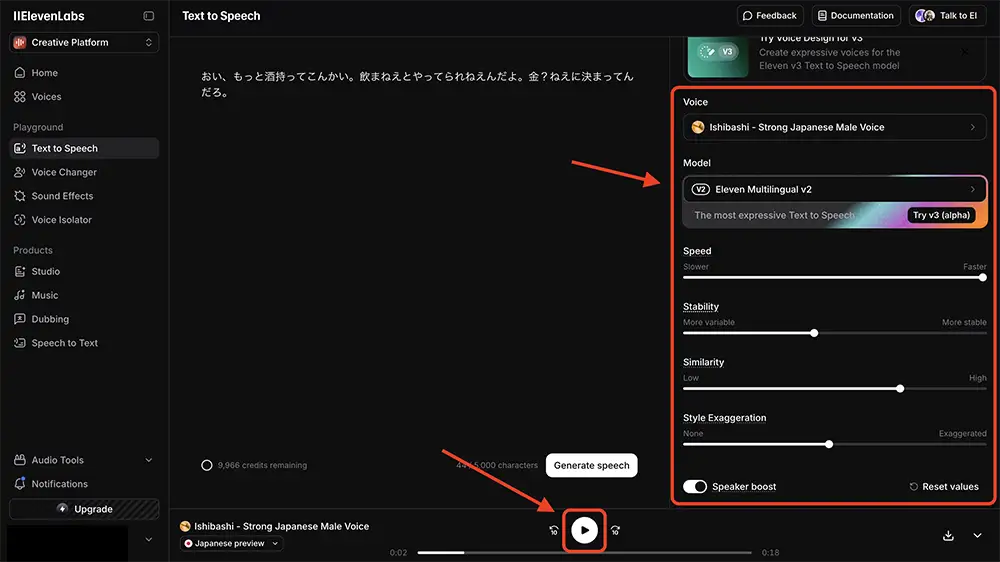Click the Audio Tools icon
The height and width of the screenshot is (562, 1000).
click(20, 460)
